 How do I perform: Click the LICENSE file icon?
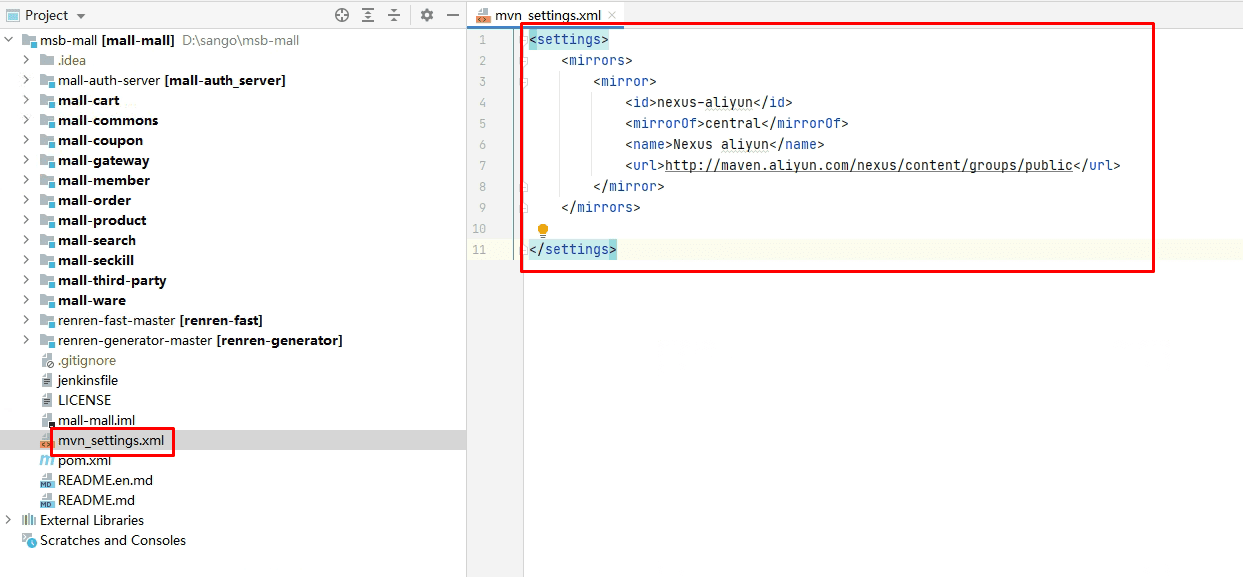[x=47, y=400]
